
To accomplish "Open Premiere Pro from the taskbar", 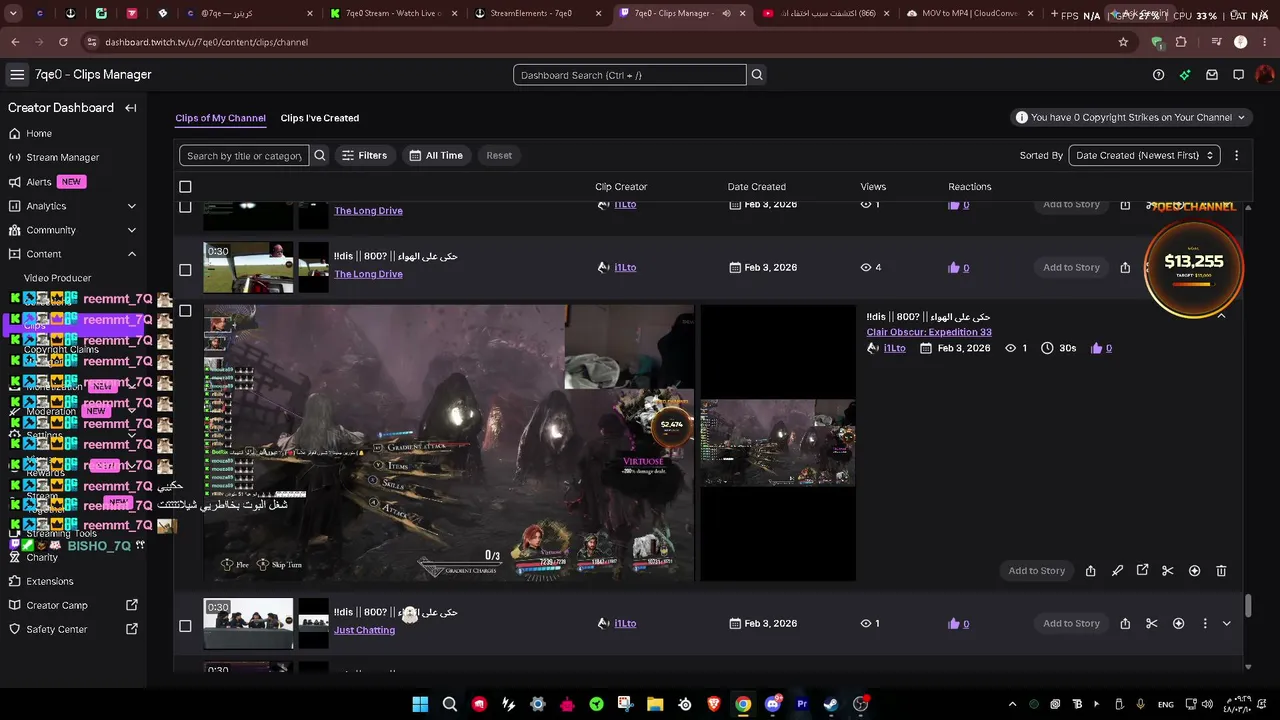I will pos(801,704).
